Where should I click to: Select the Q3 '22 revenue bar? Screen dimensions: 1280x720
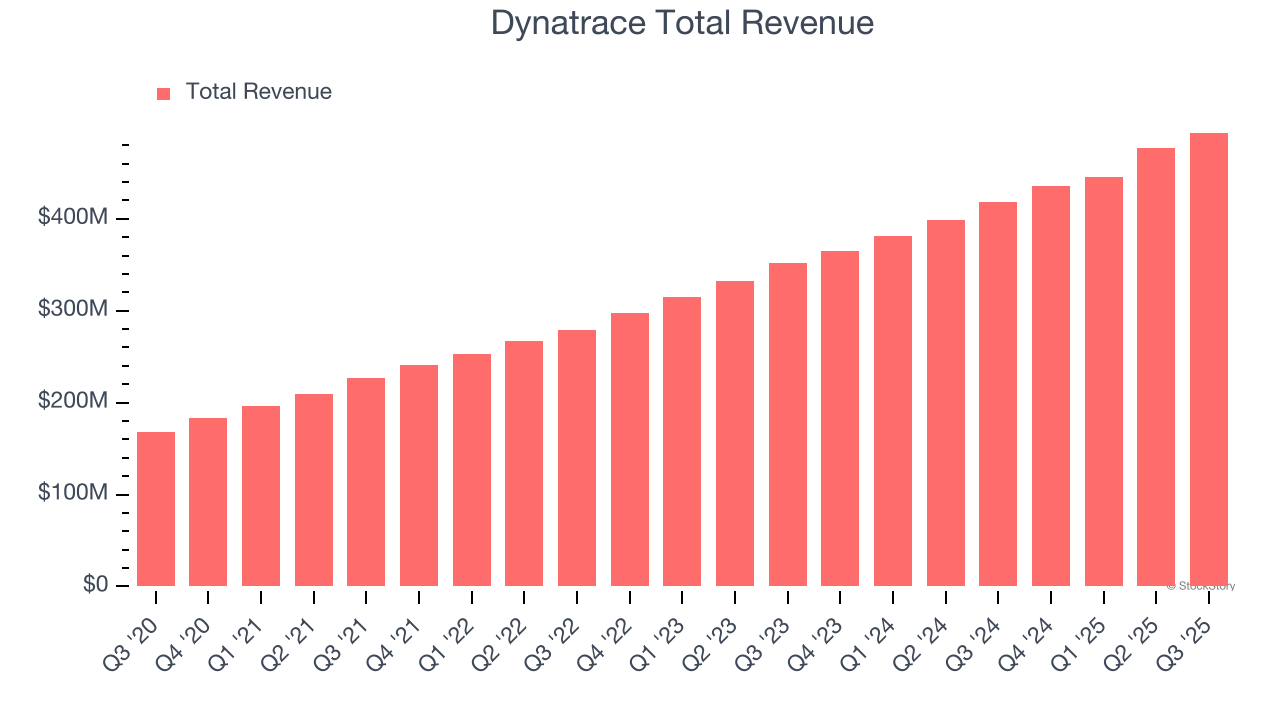click(x=578, y=455)
